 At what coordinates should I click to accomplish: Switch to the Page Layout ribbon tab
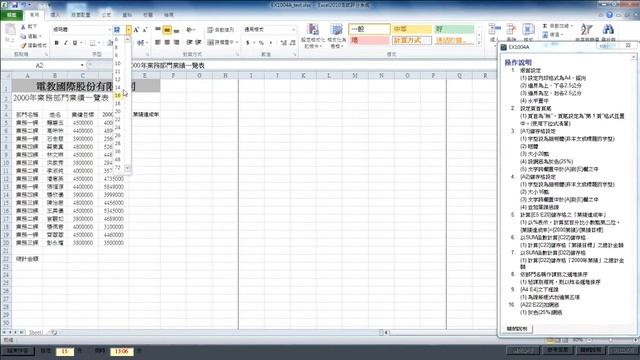tap(81, 15)
